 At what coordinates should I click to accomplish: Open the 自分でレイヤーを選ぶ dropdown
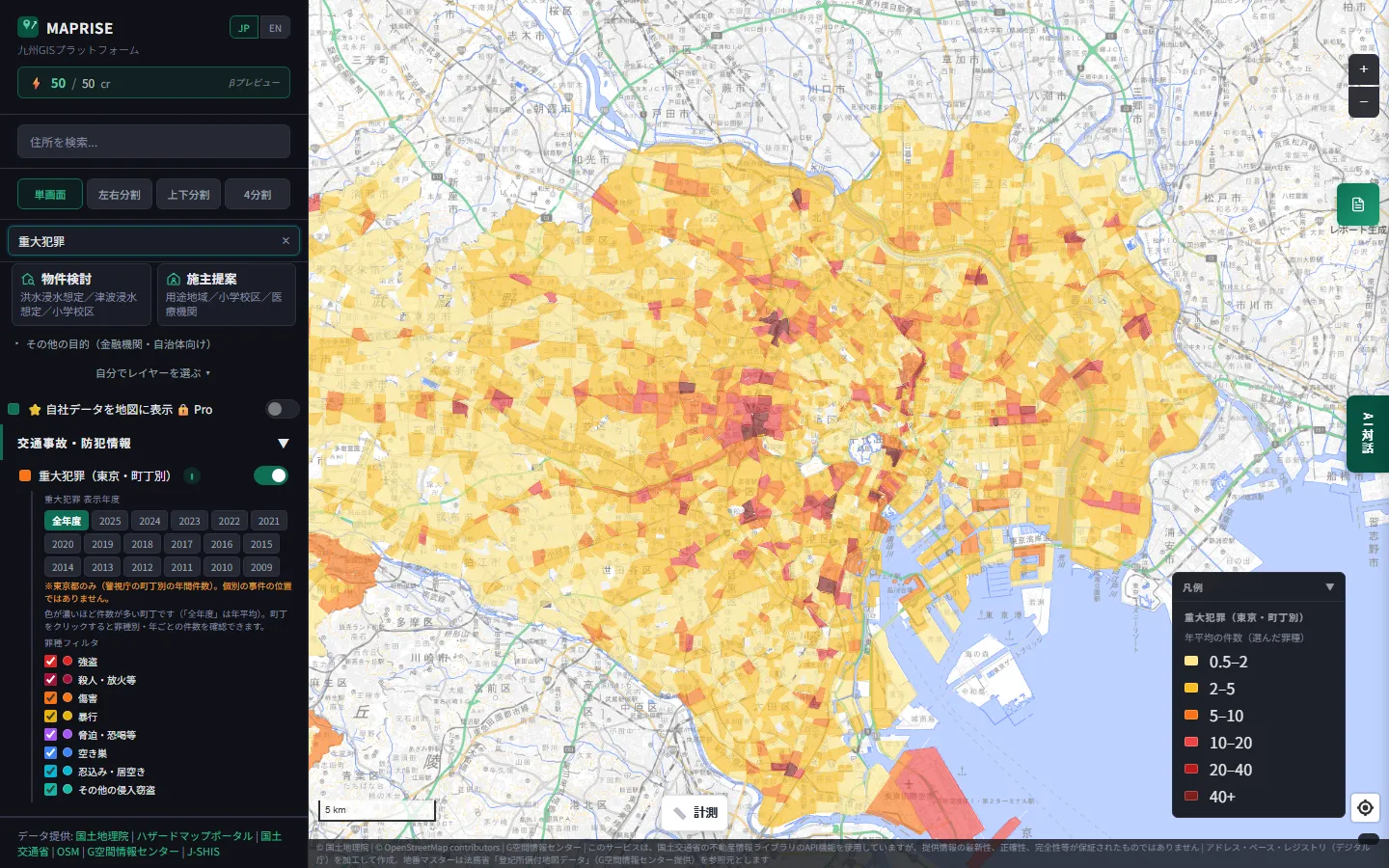153,373
